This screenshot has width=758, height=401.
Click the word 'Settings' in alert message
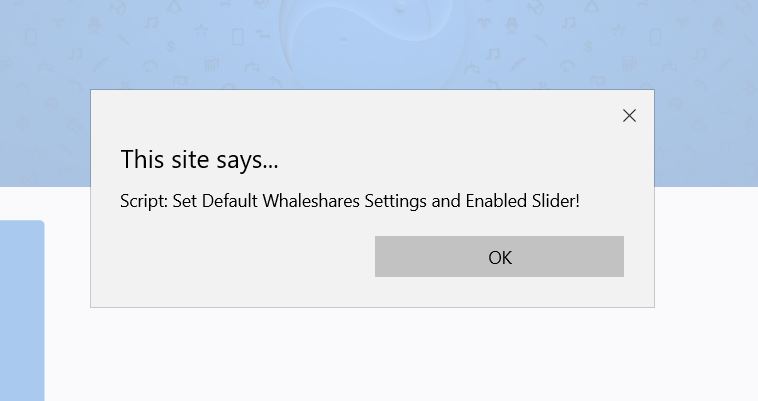[395, 201]
